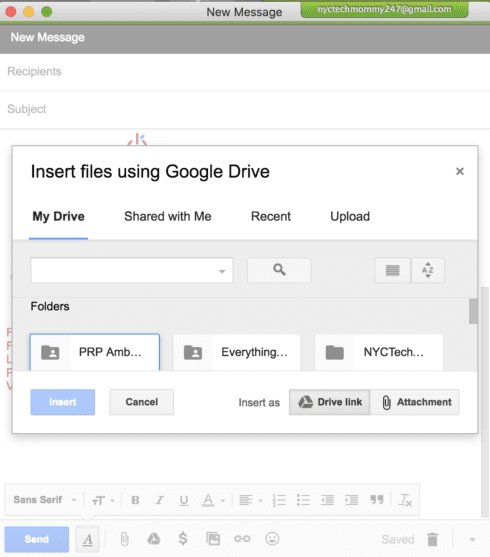Click the Insert button
Viewport: 490px width, 557px height.
(63, 402)
